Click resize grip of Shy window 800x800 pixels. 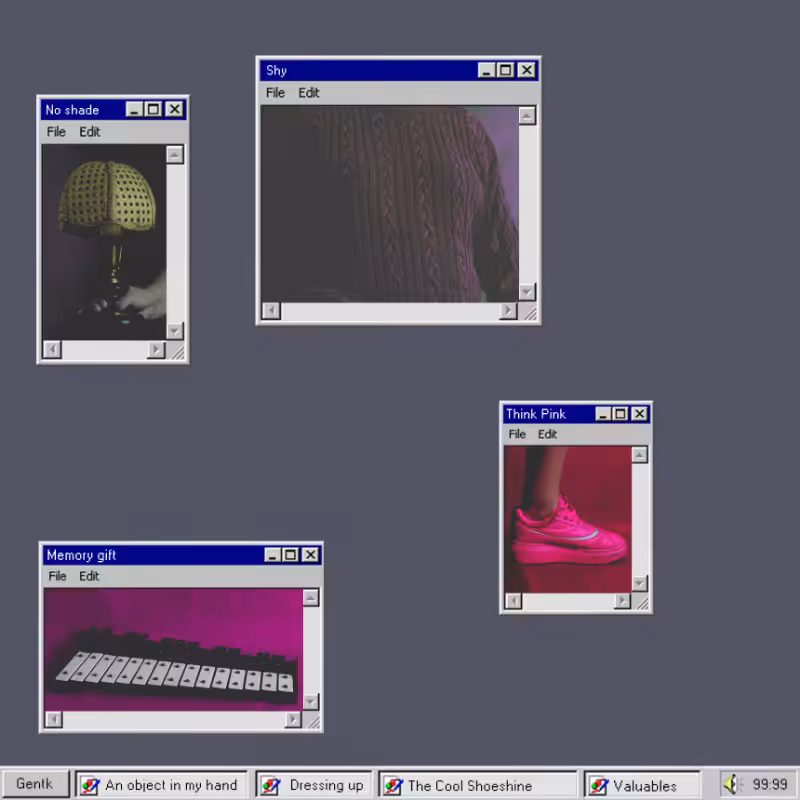point(531,313)
